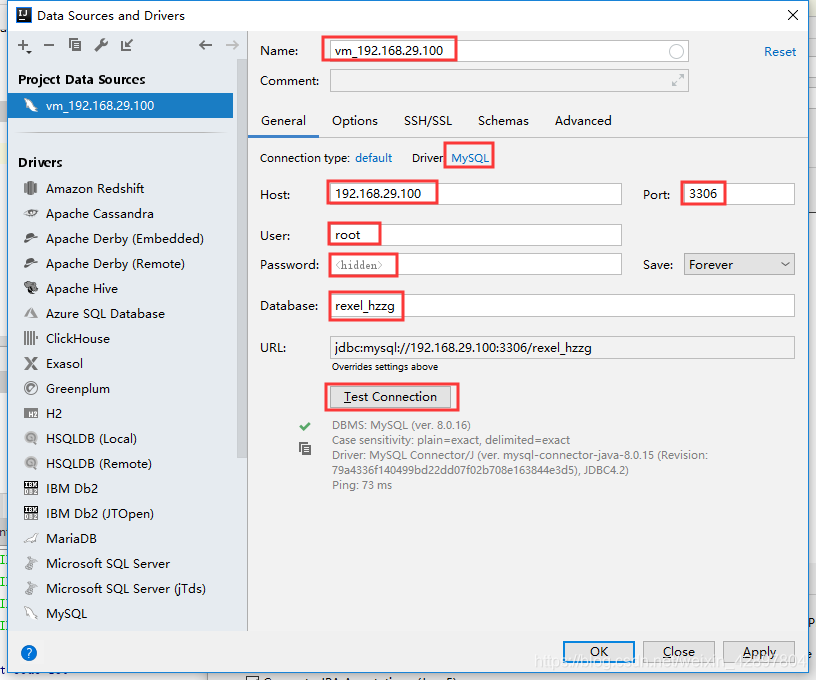
Task: Click into the Port field
Action: click(x=738, y=194)
